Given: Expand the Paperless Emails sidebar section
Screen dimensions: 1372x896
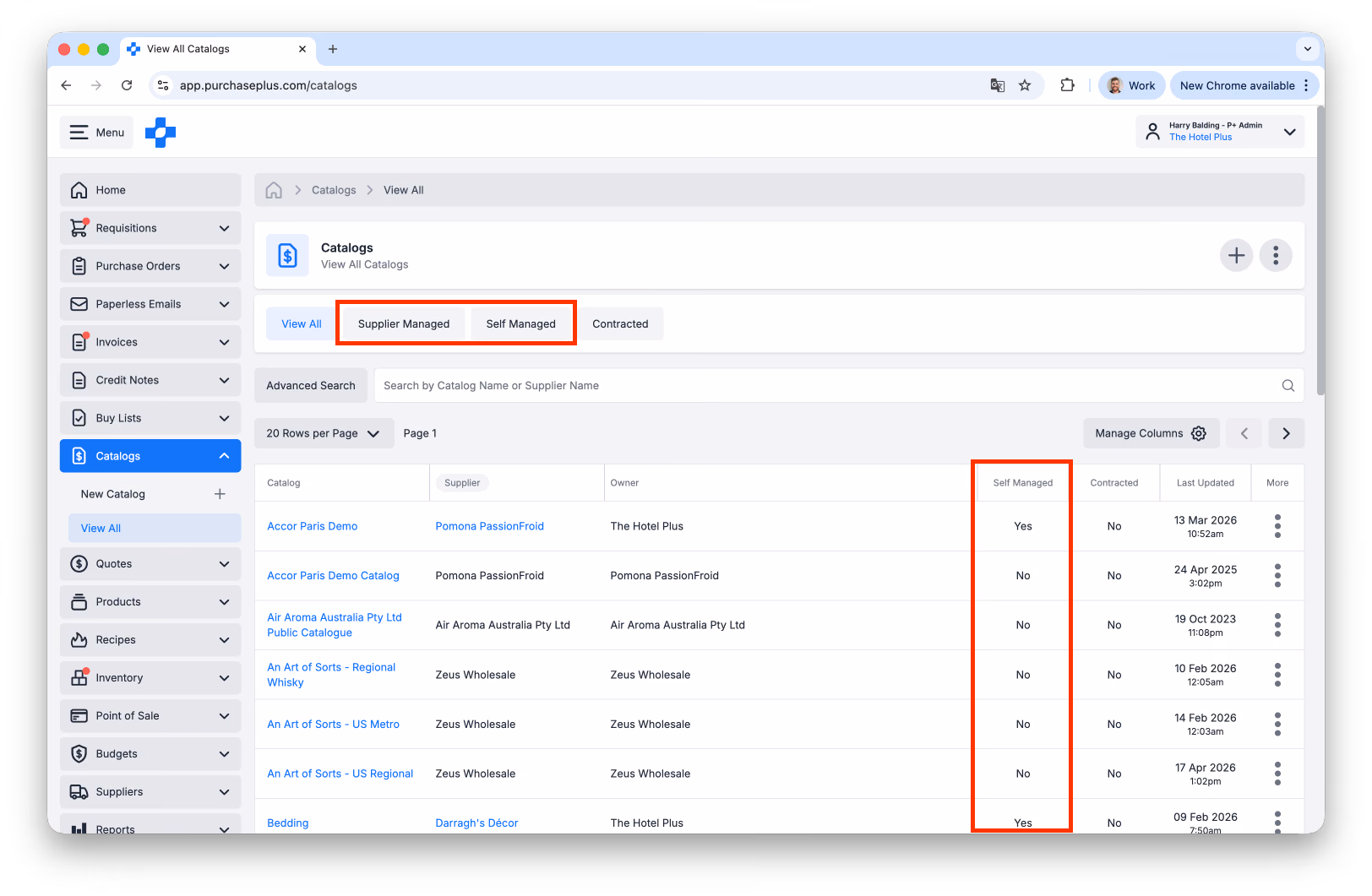Looking at the screenshot, I should (150, 304).
